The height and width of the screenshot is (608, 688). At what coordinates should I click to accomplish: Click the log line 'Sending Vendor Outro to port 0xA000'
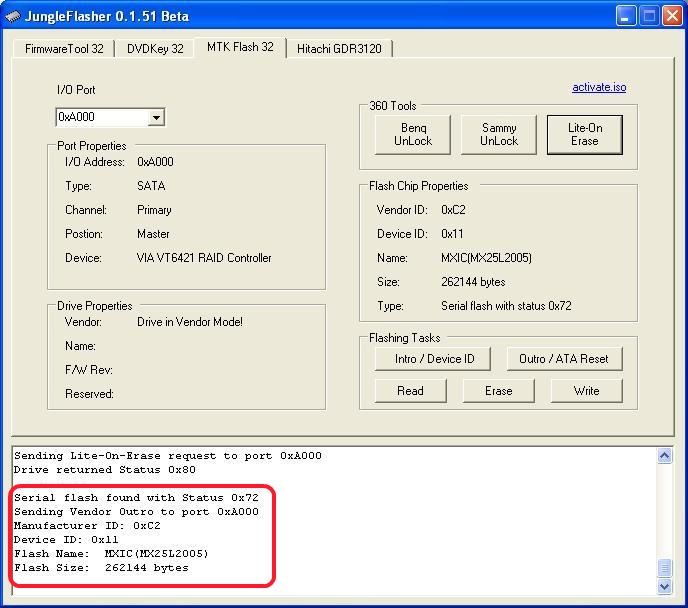point(136,512)
